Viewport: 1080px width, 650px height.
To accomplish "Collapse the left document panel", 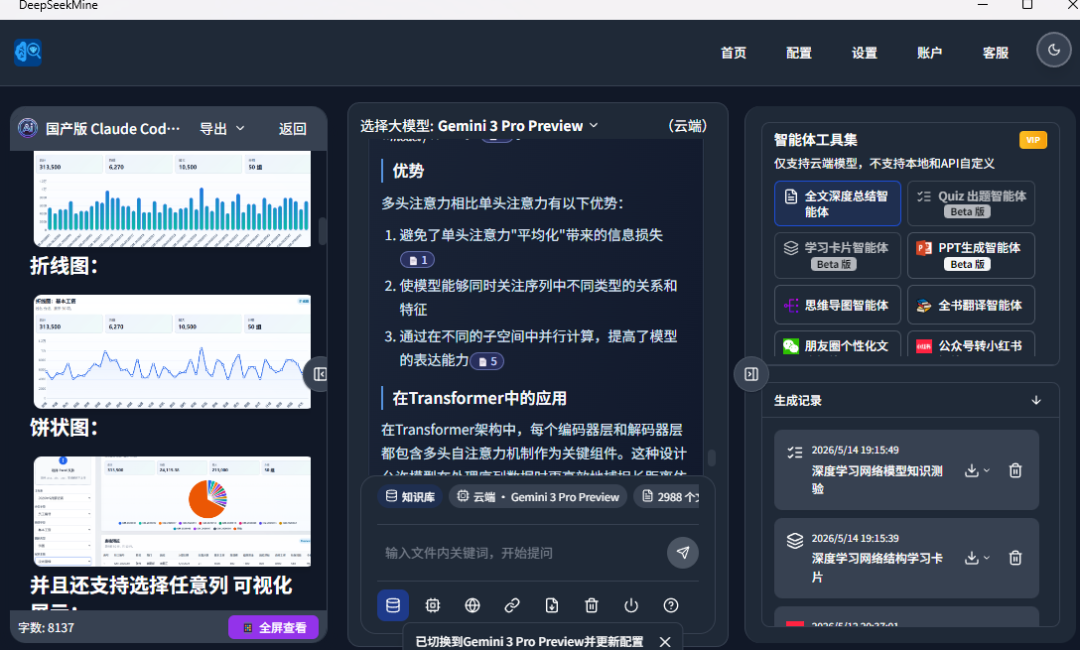I will (319, 374).
